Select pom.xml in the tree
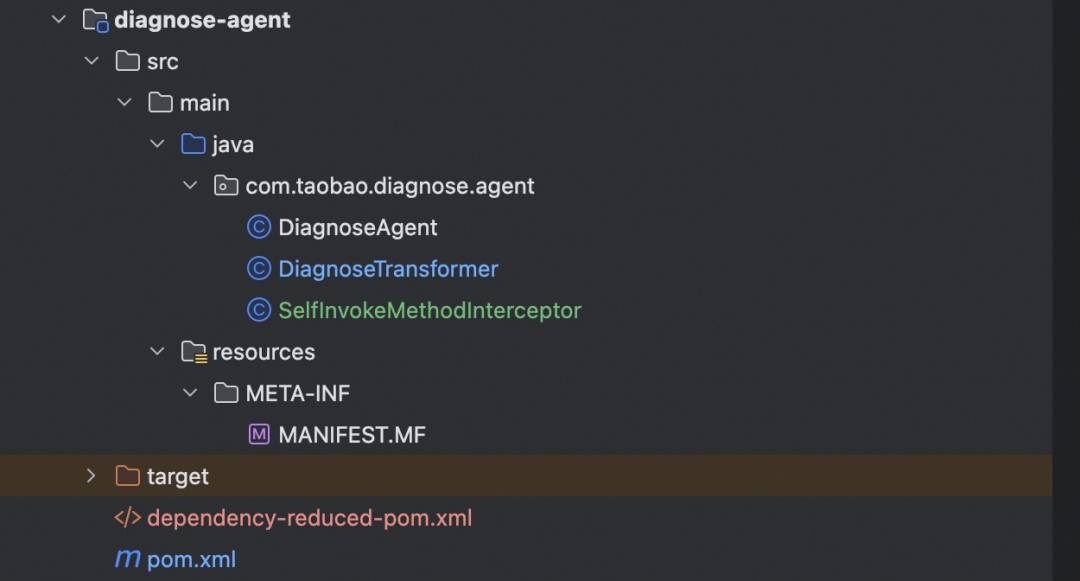Image resolution: width=1080 pixels, height=581 pixels. [x=191, y=559]
